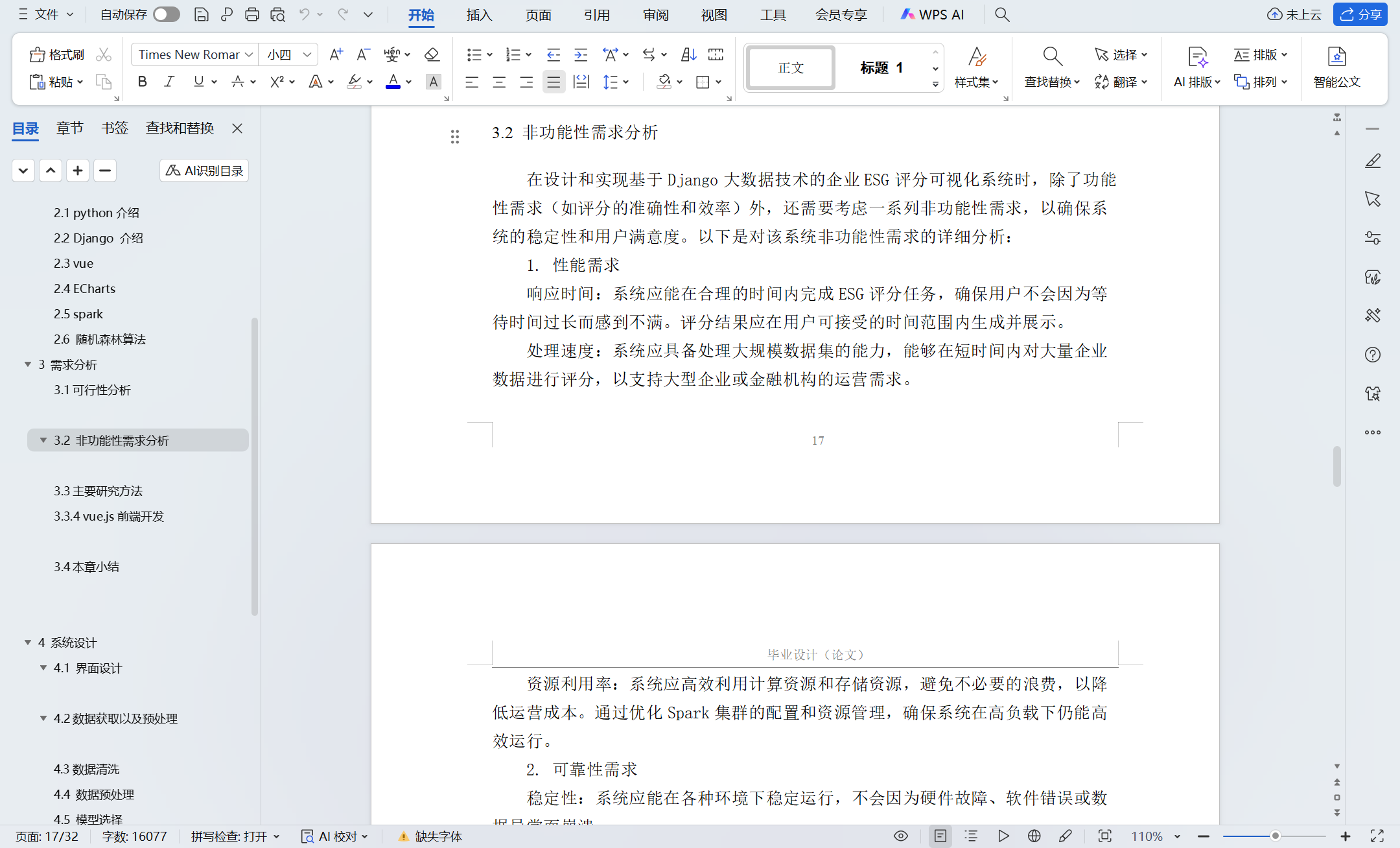Center align the paragraph
This screenshot has height=848, width=1400.
[x=499, y=82]
